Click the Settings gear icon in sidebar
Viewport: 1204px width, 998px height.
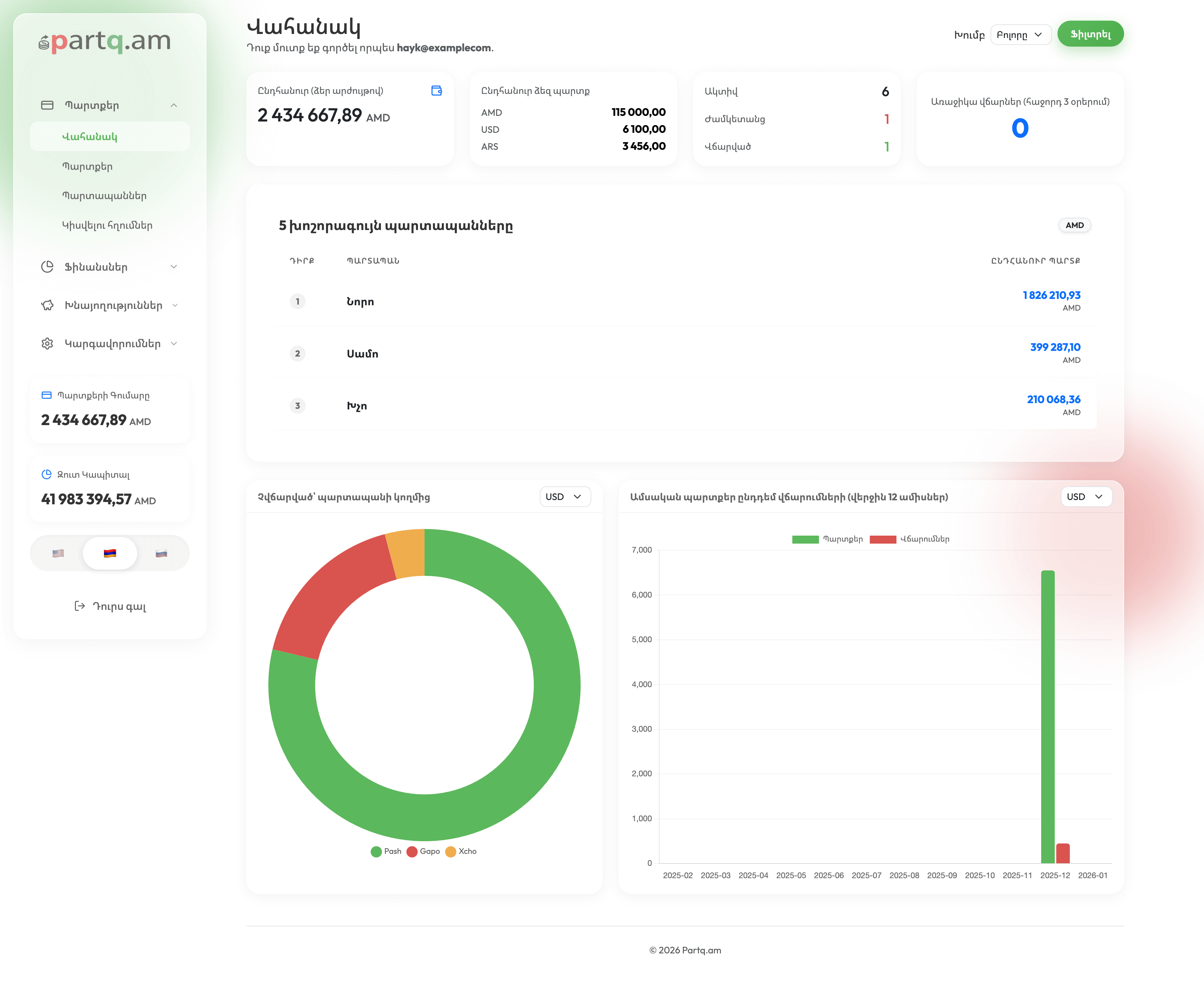47,343
